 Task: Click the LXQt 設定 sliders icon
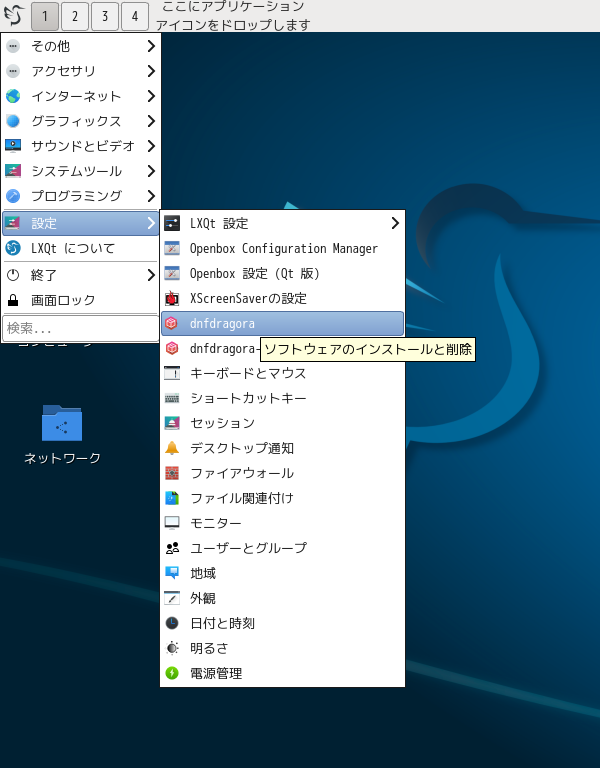coord(172,223)
